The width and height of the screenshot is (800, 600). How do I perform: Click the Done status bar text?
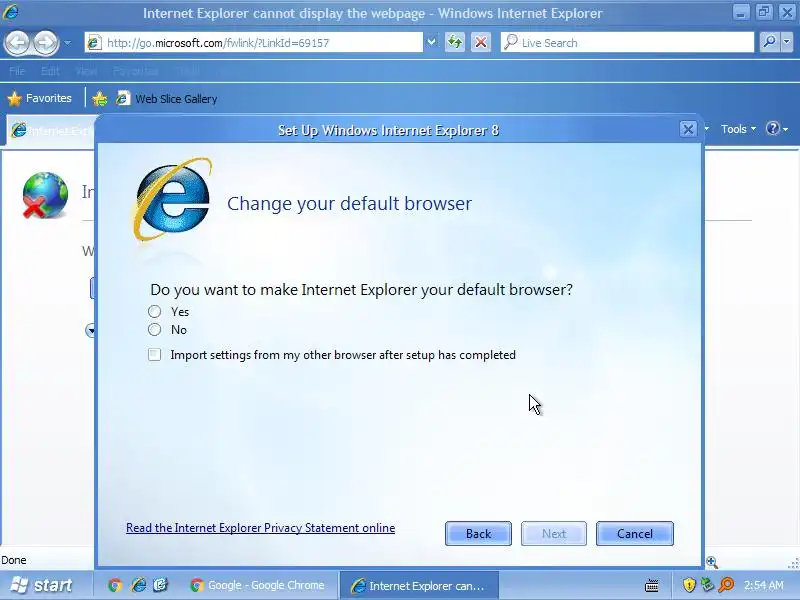(x=14, y=560)
